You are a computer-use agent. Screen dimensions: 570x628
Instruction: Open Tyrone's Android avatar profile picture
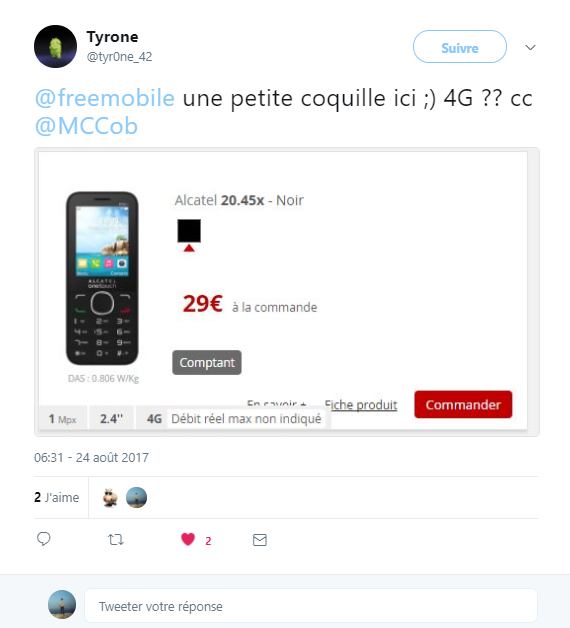point(55,46)
